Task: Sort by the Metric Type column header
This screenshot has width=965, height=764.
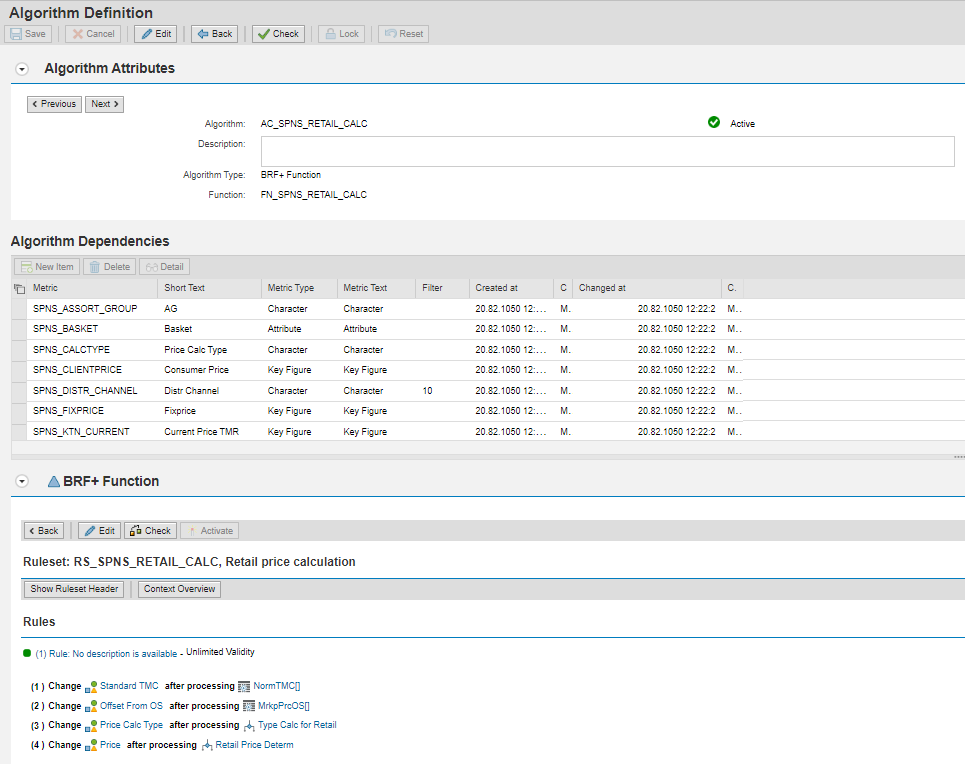Action: (x=290, y=288)
